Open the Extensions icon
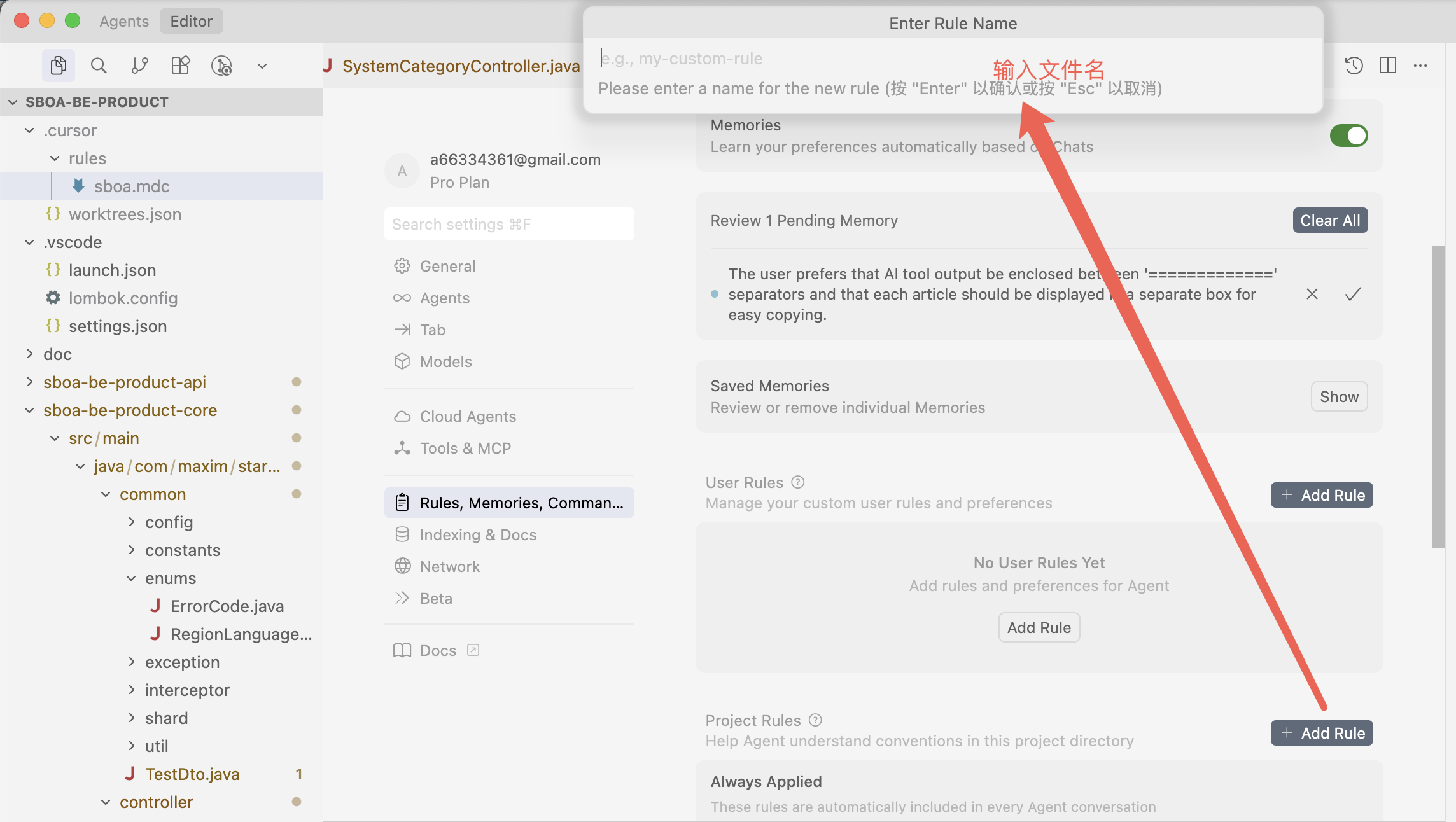 point(180,66)
